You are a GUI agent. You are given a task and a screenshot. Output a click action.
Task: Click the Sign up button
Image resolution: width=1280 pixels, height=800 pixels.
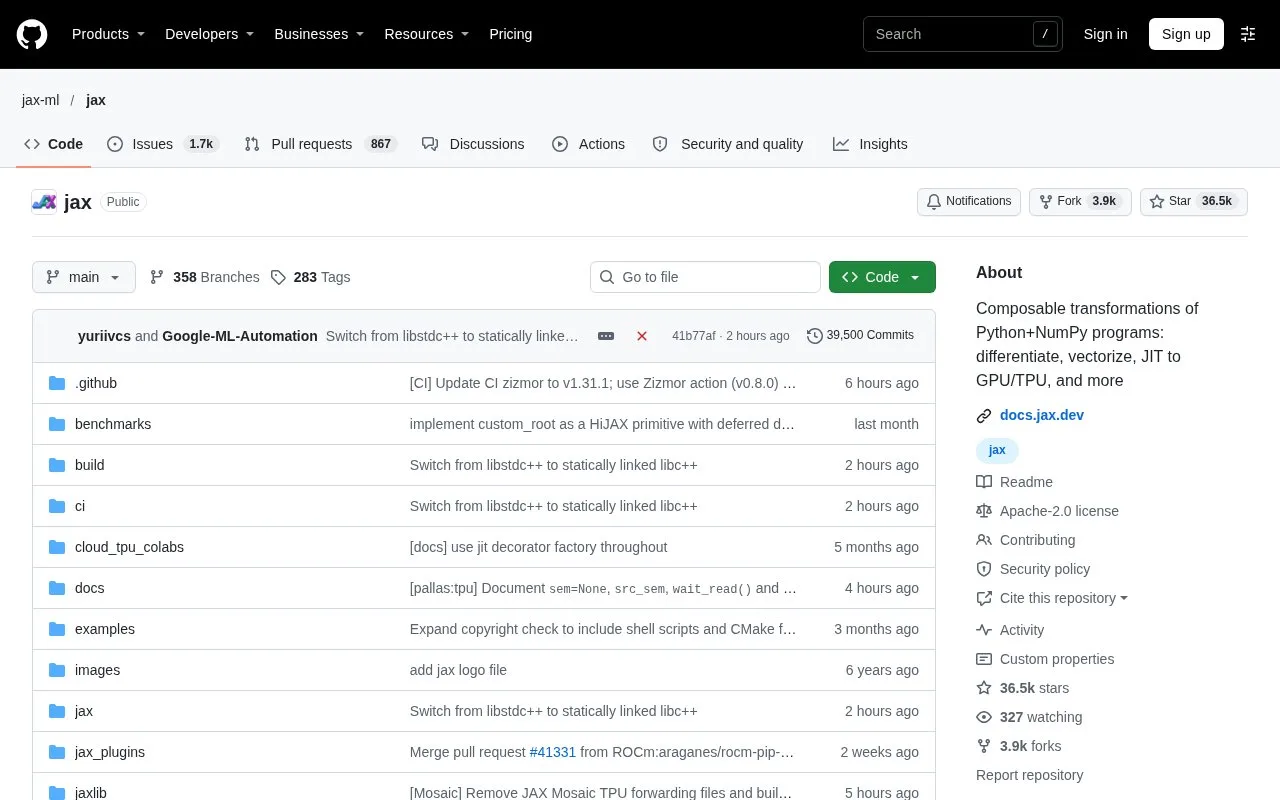1186,34
